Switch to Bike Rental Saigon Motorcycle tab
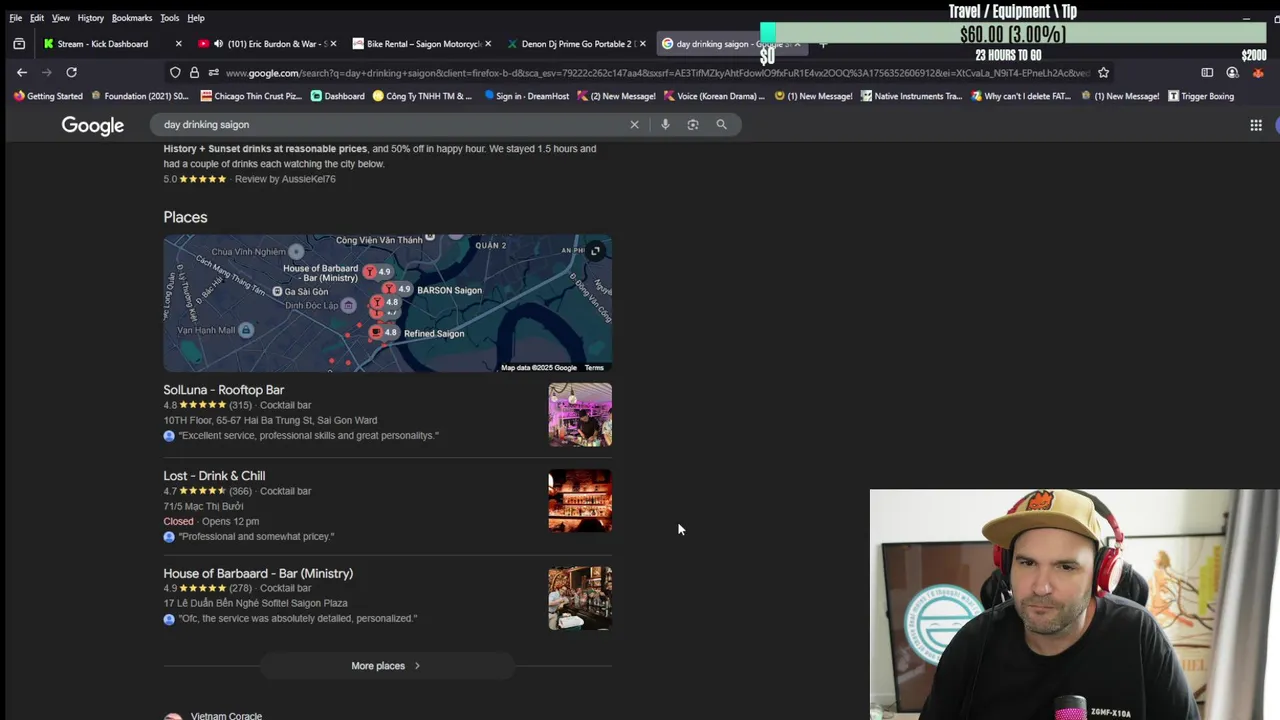This screenshot has width=1280, height=720. (424, 44)
